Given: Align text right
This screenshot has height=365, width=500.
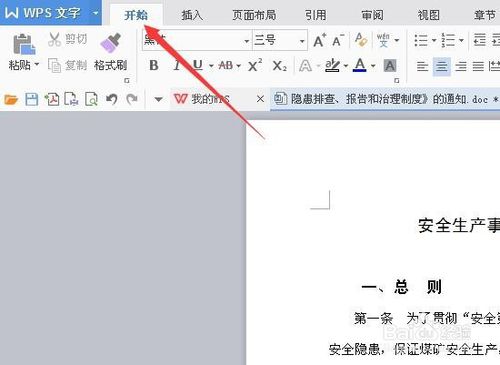Looking at the screenshot, I should [x=461, y=66].
